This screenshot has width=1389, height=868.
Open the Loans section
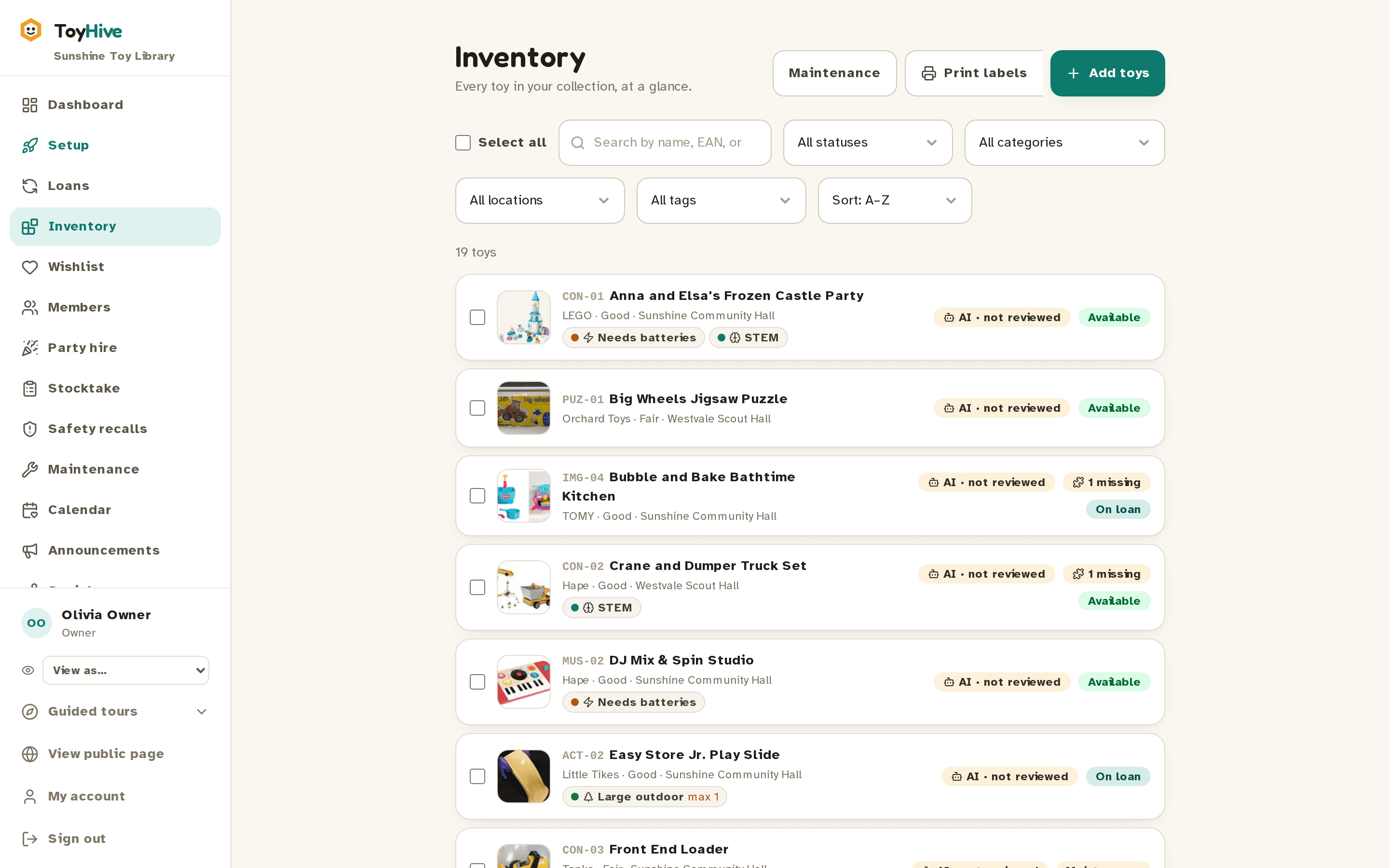coord(115,186)
